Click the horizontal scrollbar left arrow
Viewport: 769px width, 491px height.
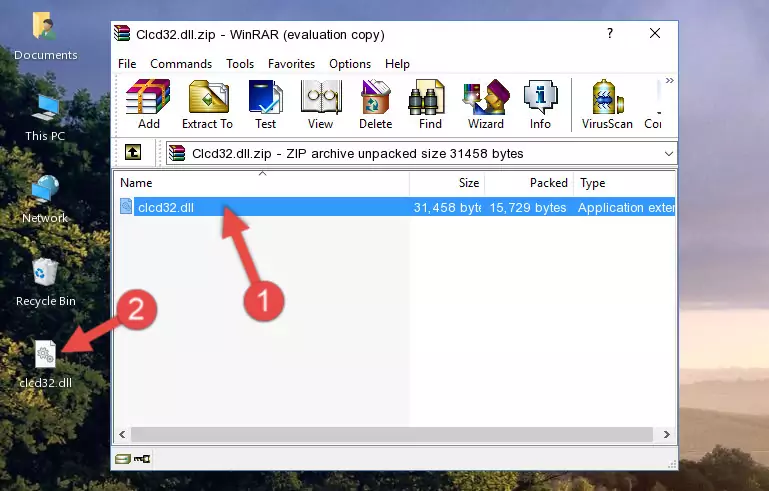click(x=122, y=434)
